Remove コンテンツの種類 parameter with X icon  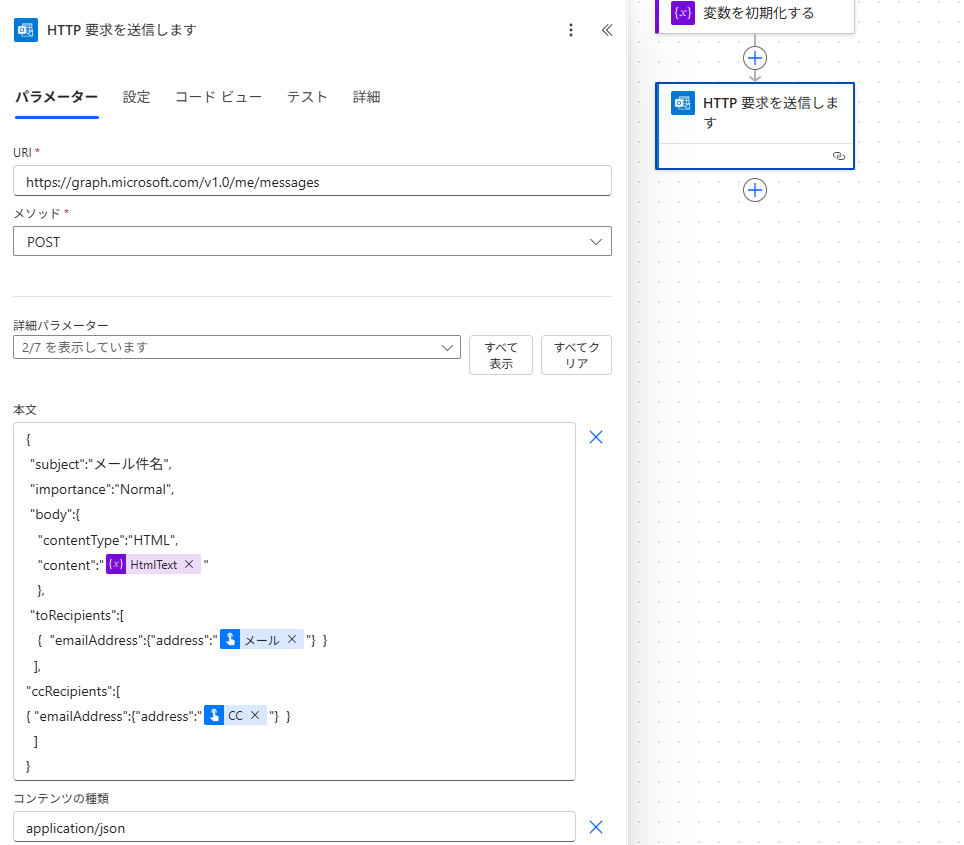click(x=596, y=827)
